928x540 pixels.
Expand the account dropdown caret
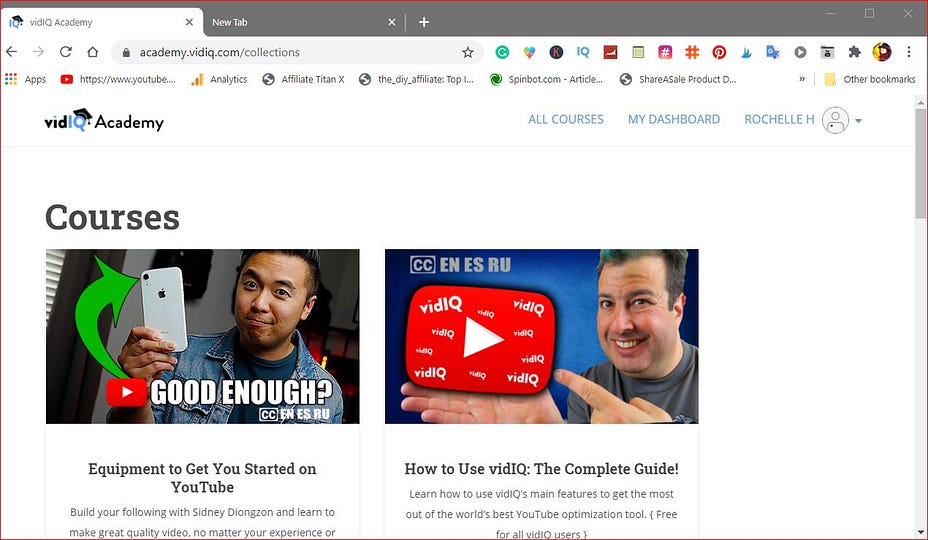click(859, 121)
